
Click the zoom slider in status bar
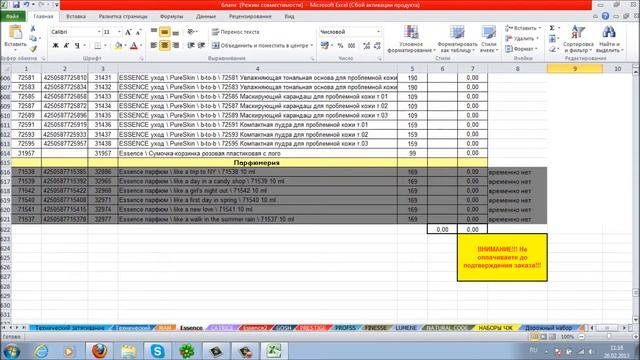click(609, 337)
